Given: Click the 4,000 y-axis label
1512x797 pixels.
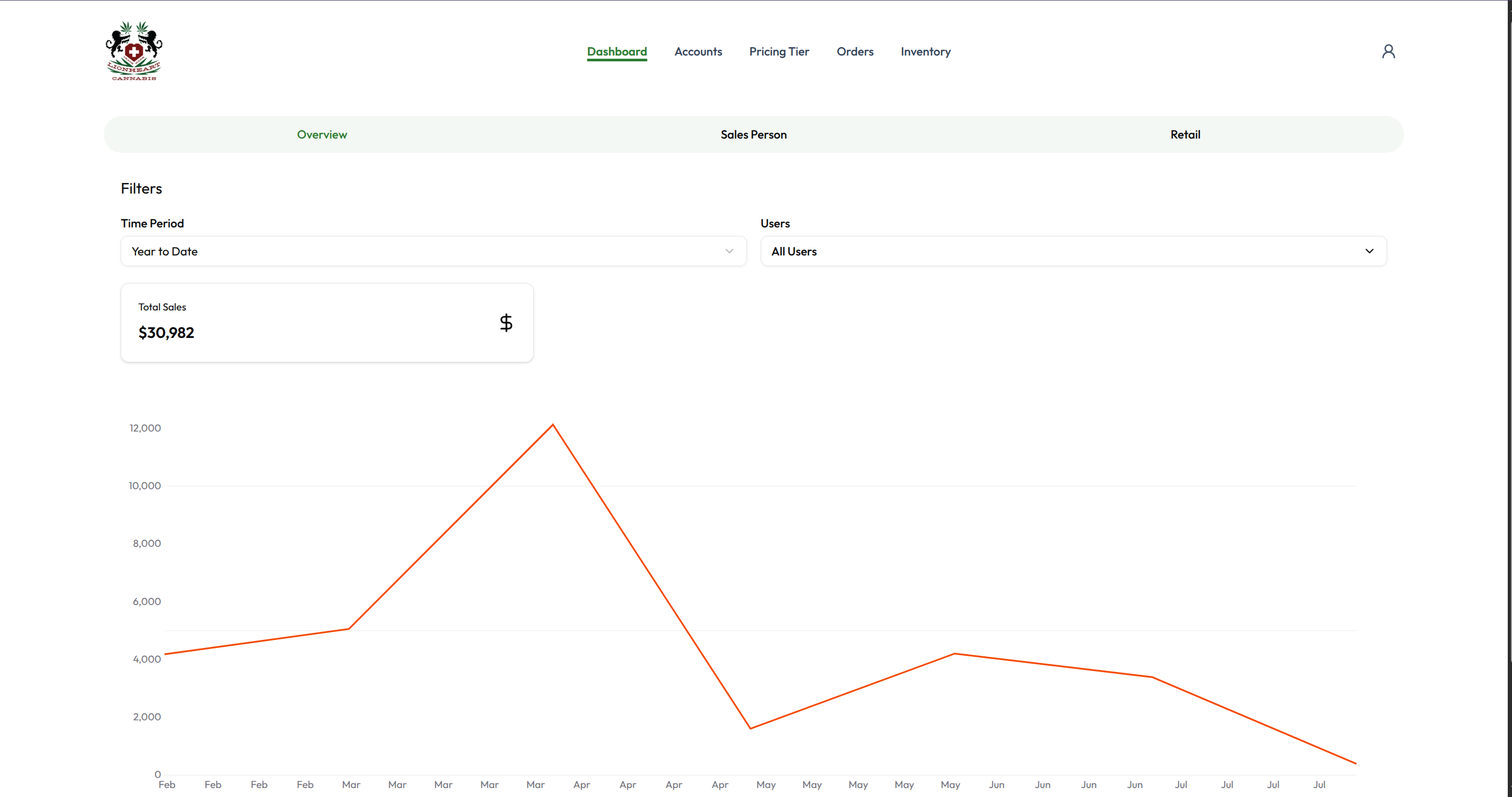Looking at the screenshot, I should (147, 658).
